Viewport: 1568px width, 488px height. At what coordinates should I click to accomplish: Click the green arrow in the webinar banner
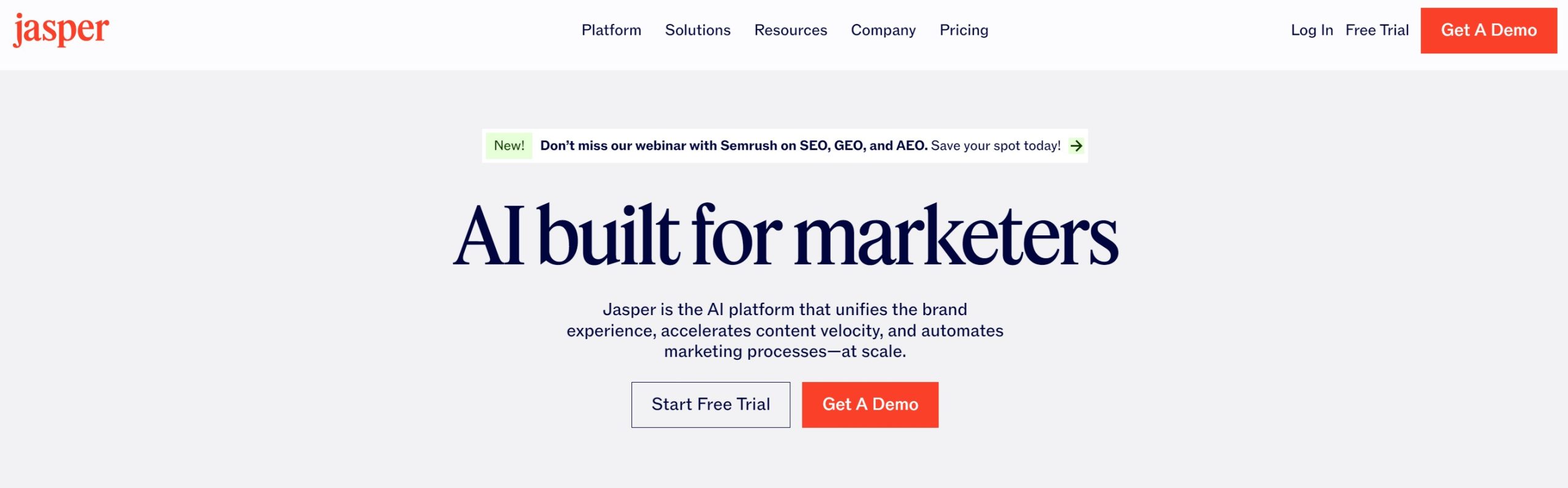[1077, 145]
